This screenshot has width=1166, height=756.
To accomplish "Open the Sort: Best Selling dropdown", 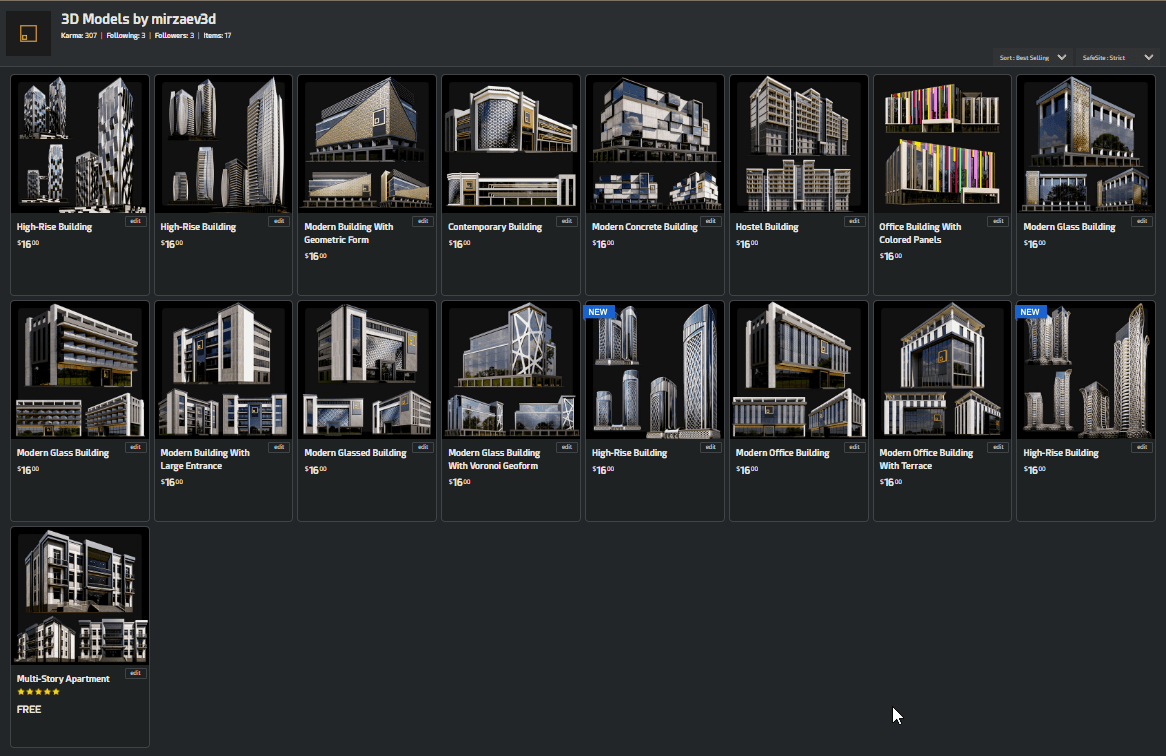I will [x=1032, y=57].
